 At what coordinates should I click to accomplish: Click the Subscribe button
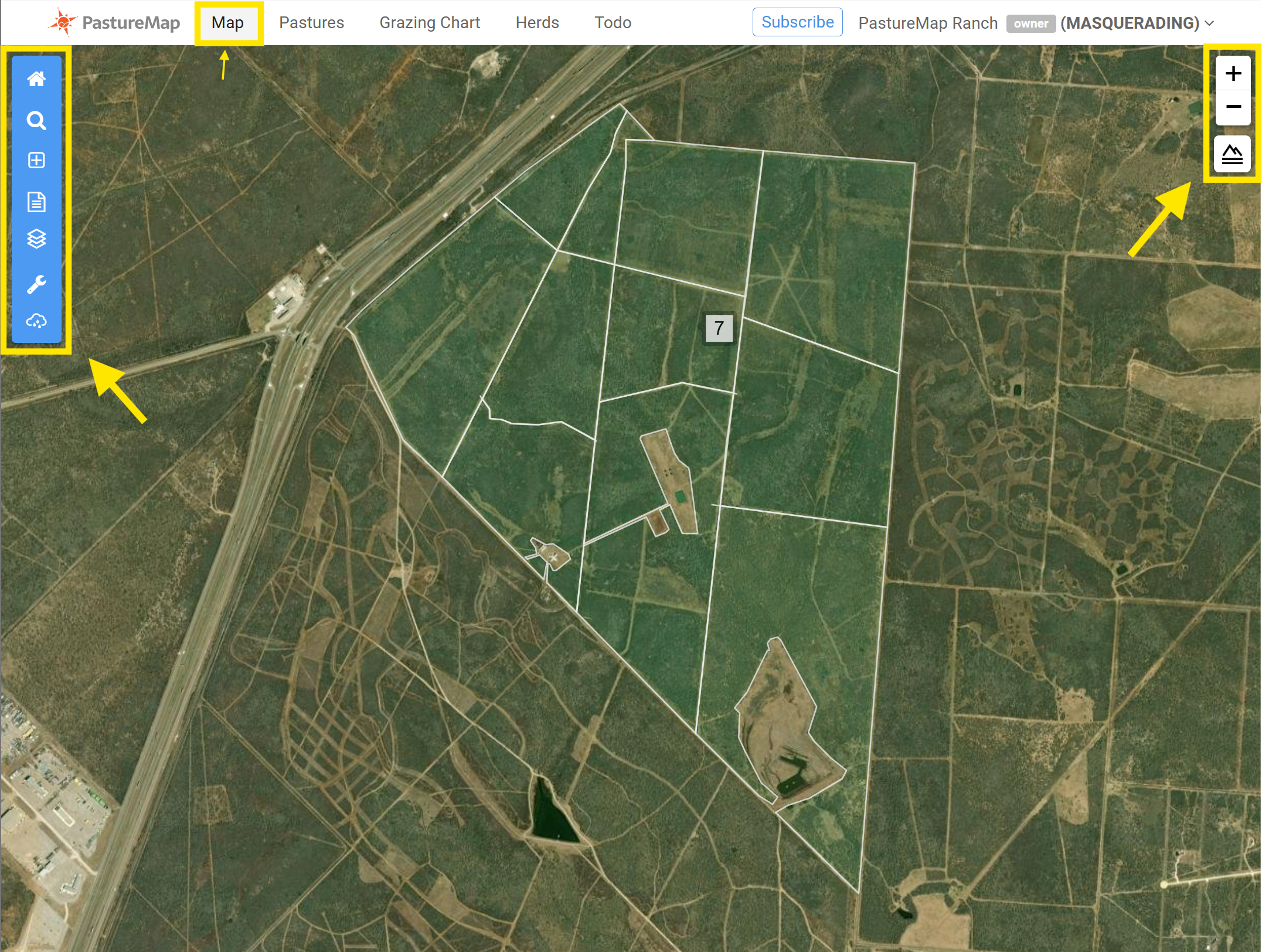click(797, 22)
